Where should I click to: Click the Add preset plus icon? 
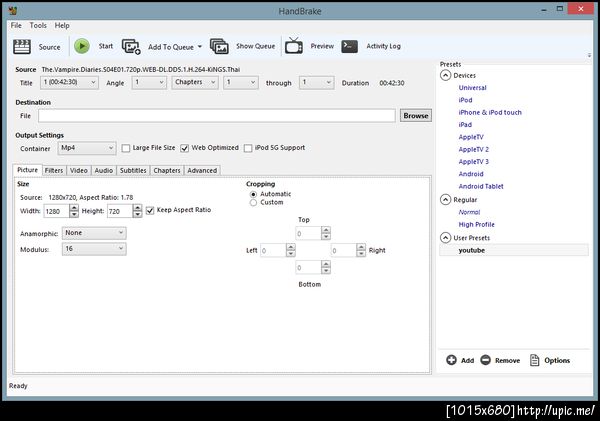click(x=452, y=360)
